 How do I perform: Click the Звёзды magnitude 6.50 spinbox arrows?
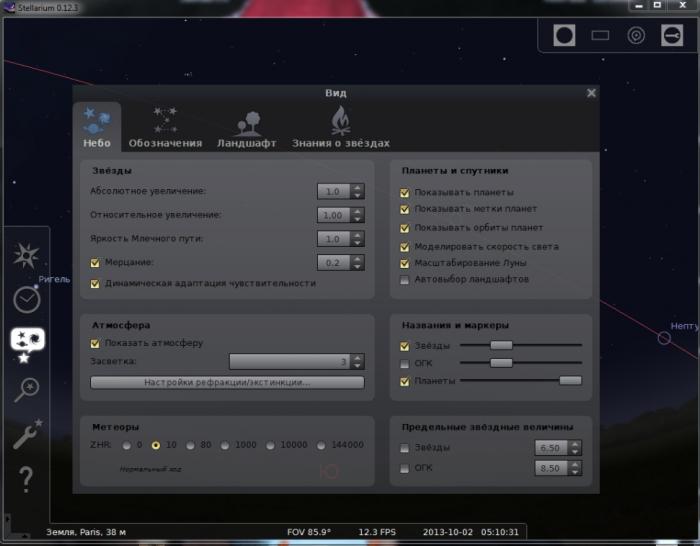[575, 448]
